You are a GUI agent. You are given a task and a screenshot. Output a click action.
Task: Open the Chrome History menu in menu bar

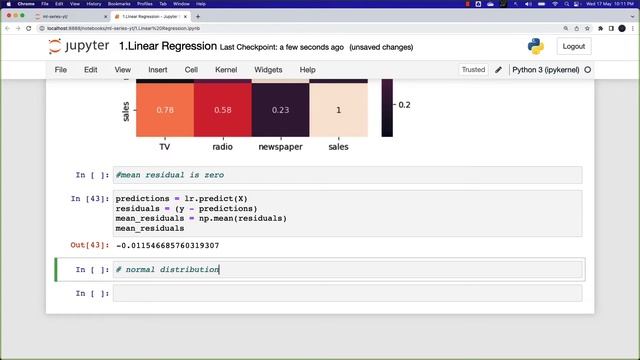pos(93,4)
